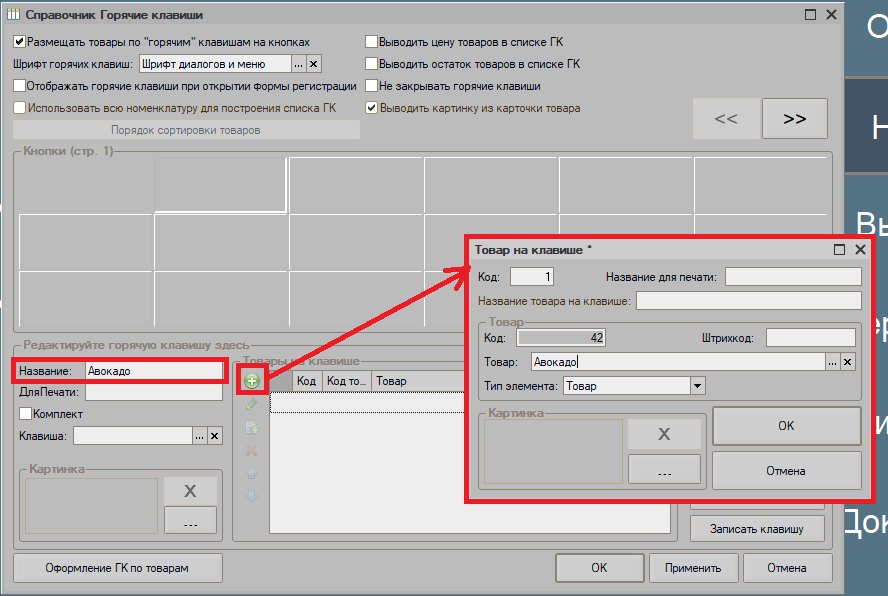Click the 'Название товара на клавише' field
This screenshot has width=888, height=596.
pyautogui.click(x=749, y=301)
